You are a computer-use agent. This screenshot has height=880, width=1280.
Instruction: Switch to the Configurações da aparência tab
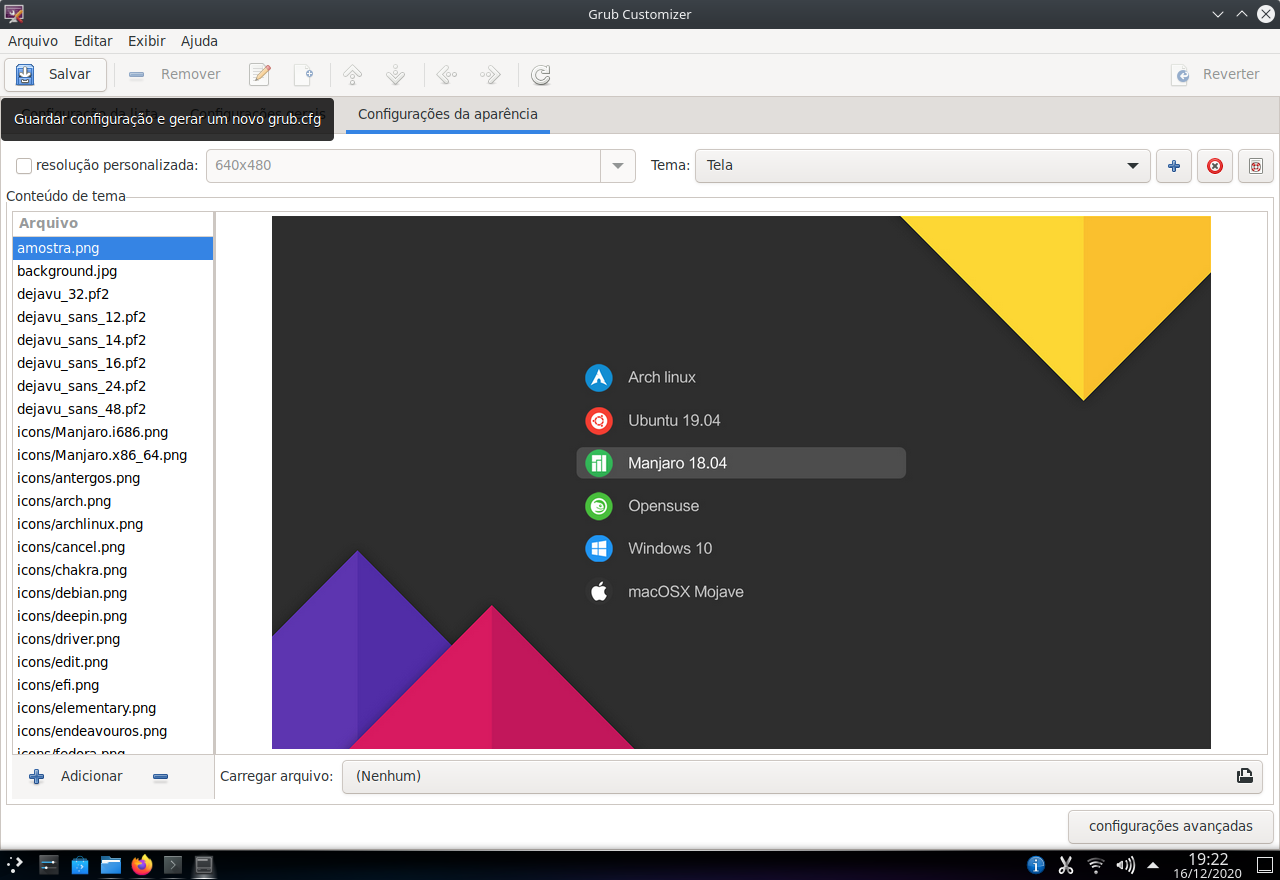coord(447,114)
